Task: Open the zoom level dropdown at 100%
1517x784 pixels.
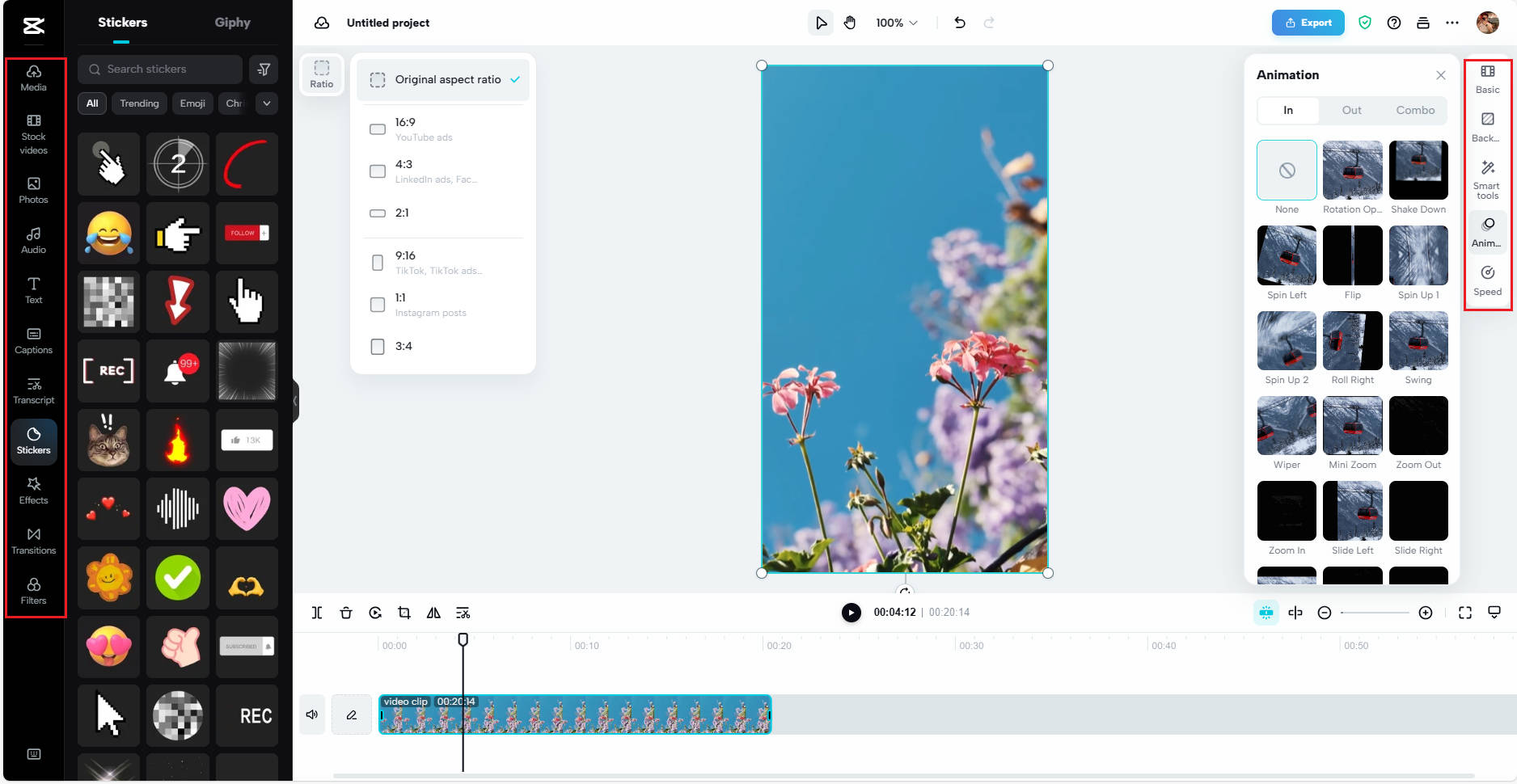Action: 896,23
